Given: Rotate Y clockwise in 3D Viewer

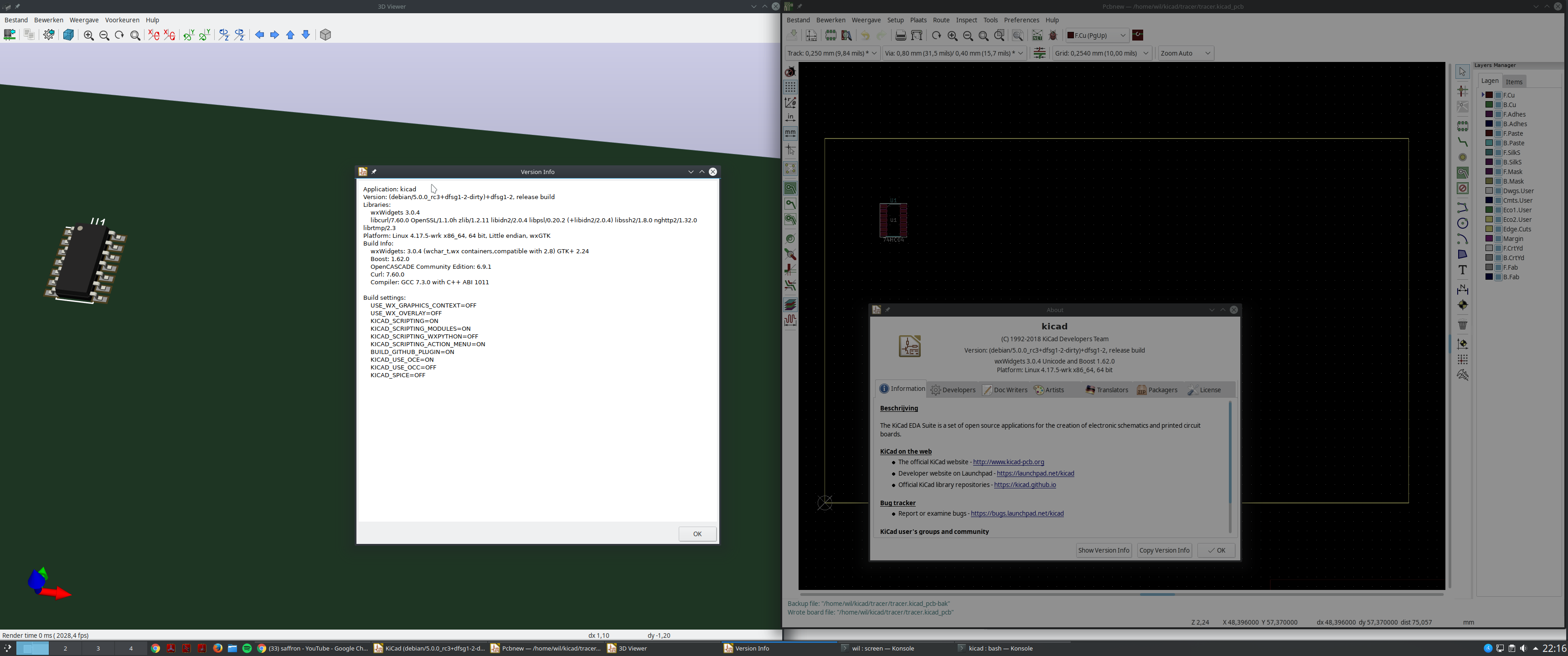Looking at the screenshot, I should 189,35.
